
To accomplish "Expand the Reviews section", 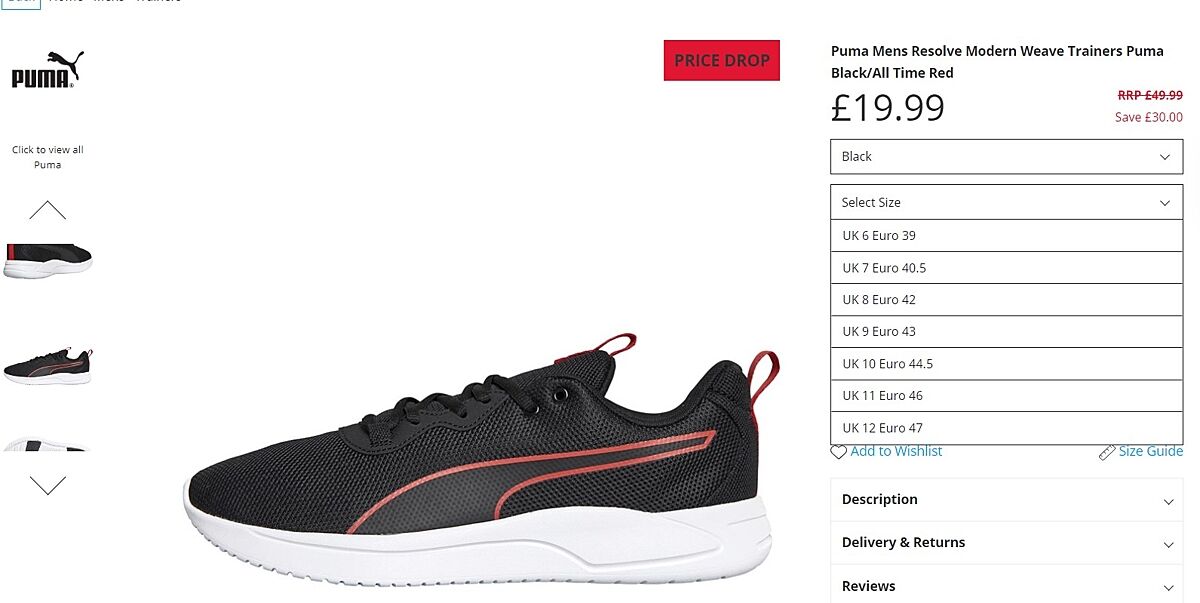I will 1007,586.
